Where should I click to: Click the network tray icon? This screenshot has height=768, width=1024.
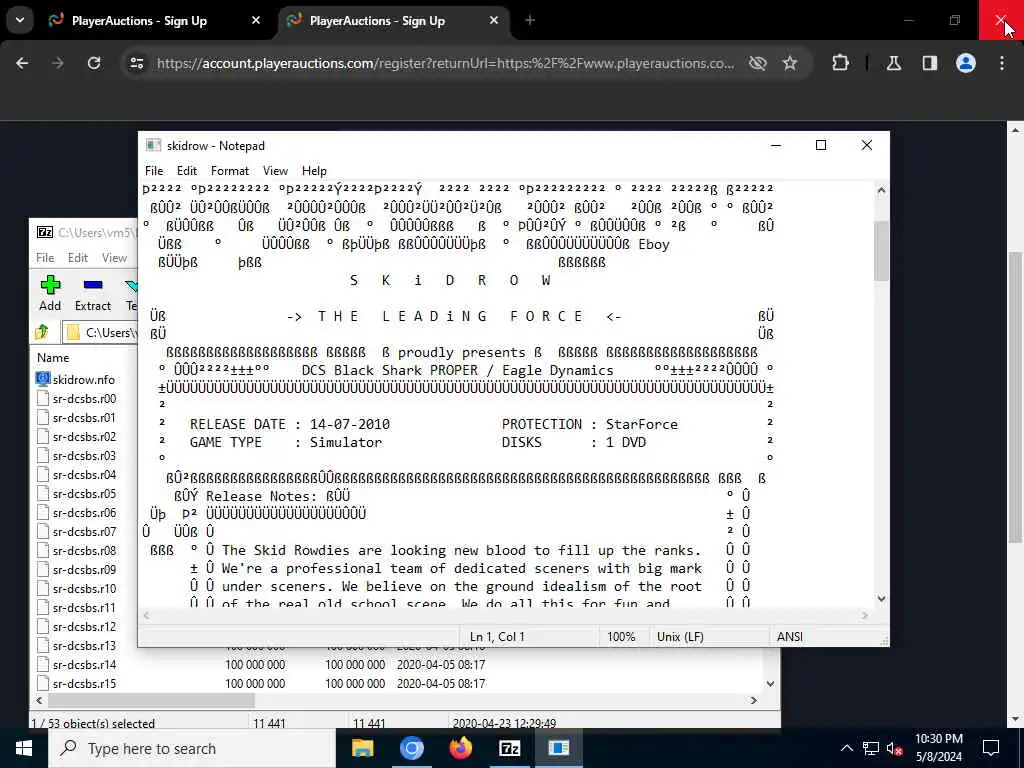pos(871,748)
